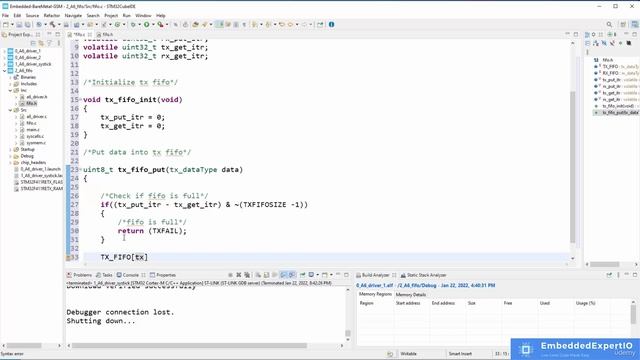Screen dimensions: 640x360
Task: Collapse the Inc folder
Action: click(10, 90)
